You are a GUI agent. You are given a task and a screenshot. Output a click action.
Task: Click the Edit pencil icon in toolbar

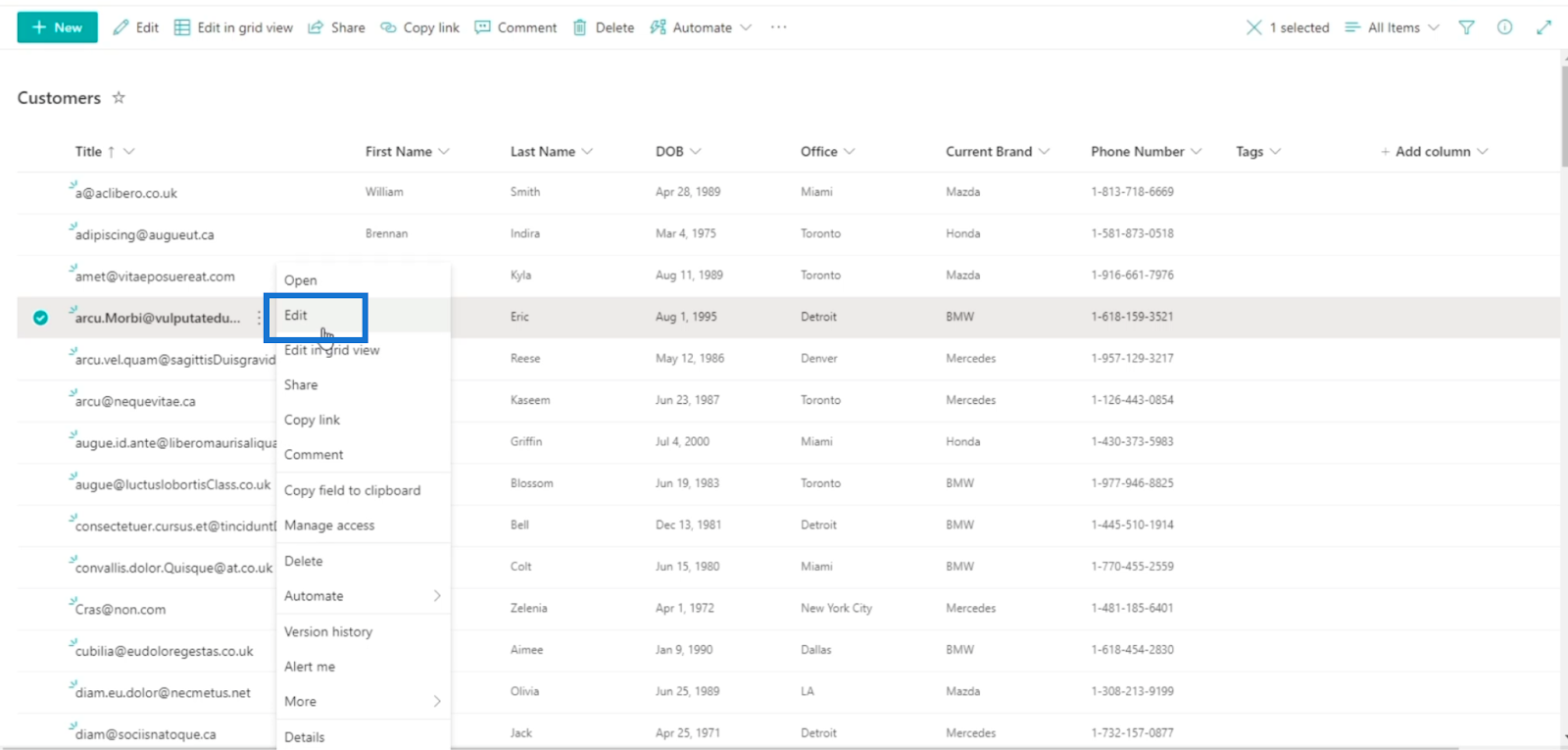click(121, 27)
